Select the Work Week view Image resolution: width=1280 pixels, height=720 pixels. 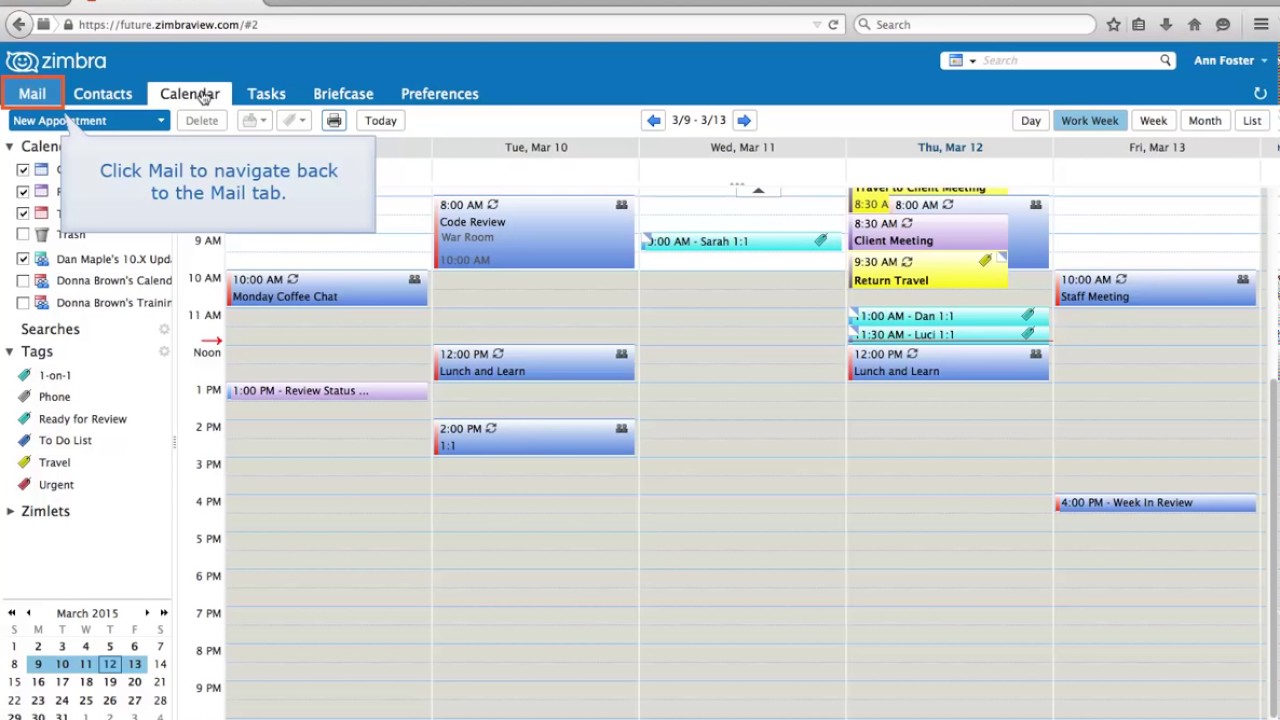click(1090, 121)
